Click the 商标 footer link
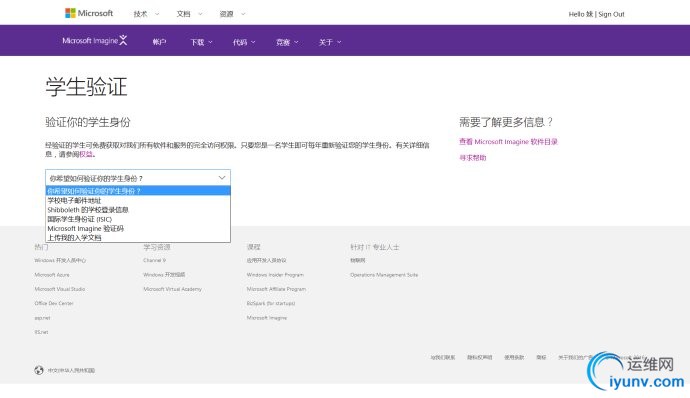690x398 pixels. 541,357
